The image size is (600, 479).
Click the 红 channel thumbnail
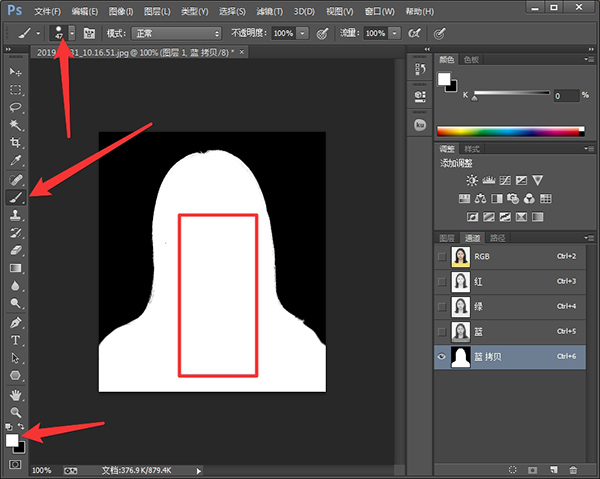(462, 281)
